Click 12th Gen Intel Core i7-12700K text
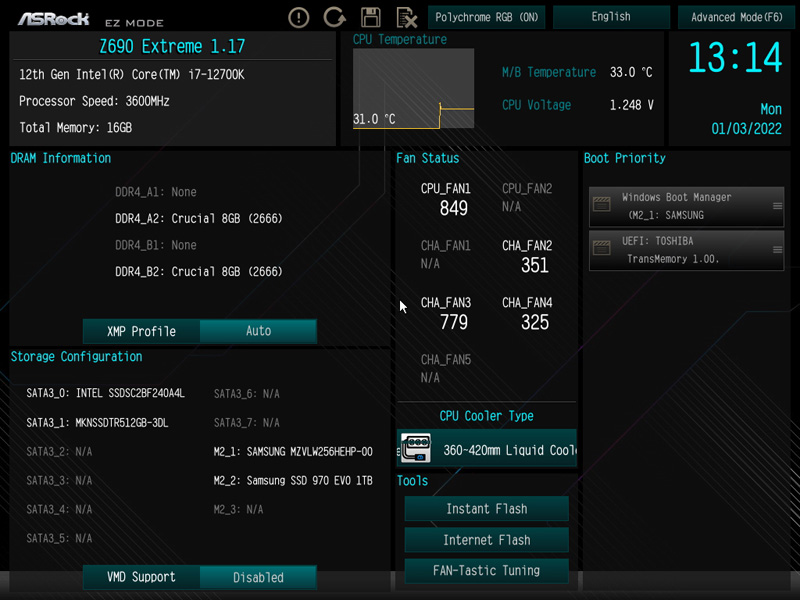Viewport: 800px width, 600px height. click(x=132, y=74)
